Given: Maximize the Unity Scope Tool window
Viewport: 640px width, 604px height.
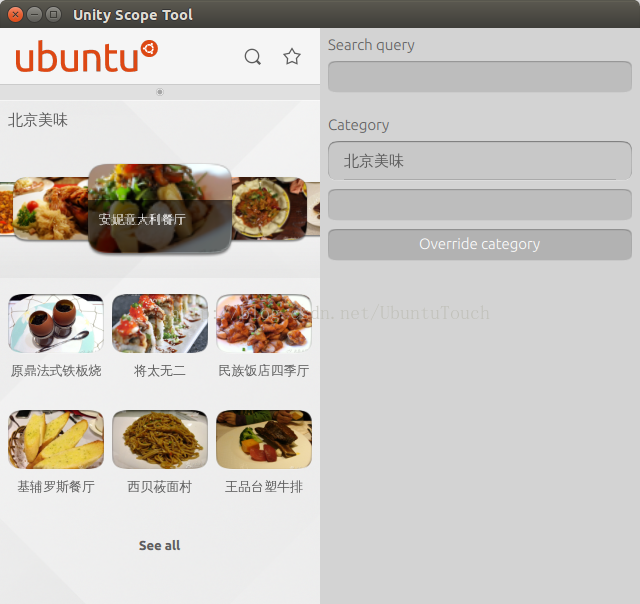Looking at the screenshot, I should pos(53,15).
